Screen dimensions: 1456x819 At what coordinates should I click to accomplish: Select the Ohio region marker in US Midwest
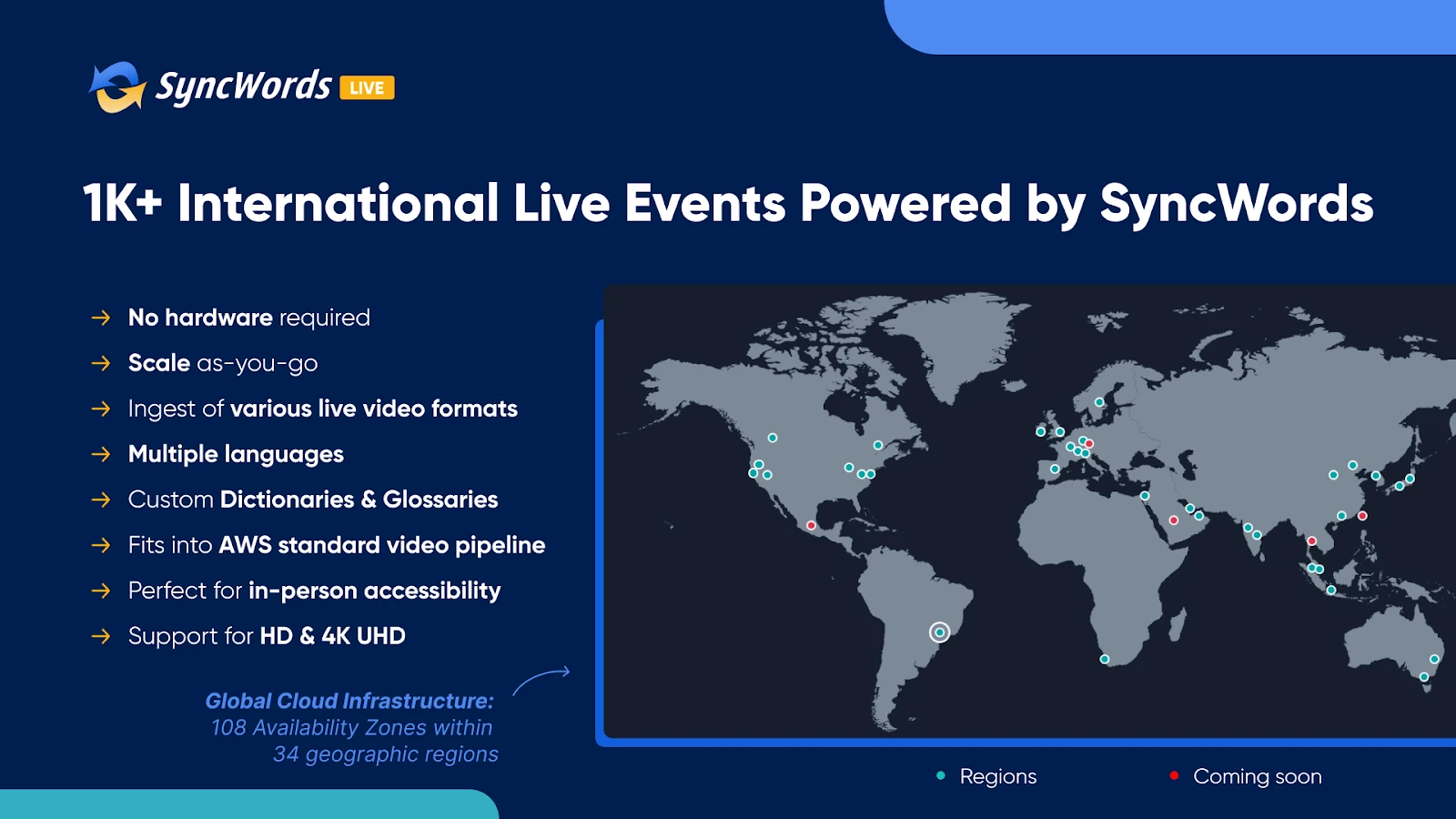click(x=849, y=468)
